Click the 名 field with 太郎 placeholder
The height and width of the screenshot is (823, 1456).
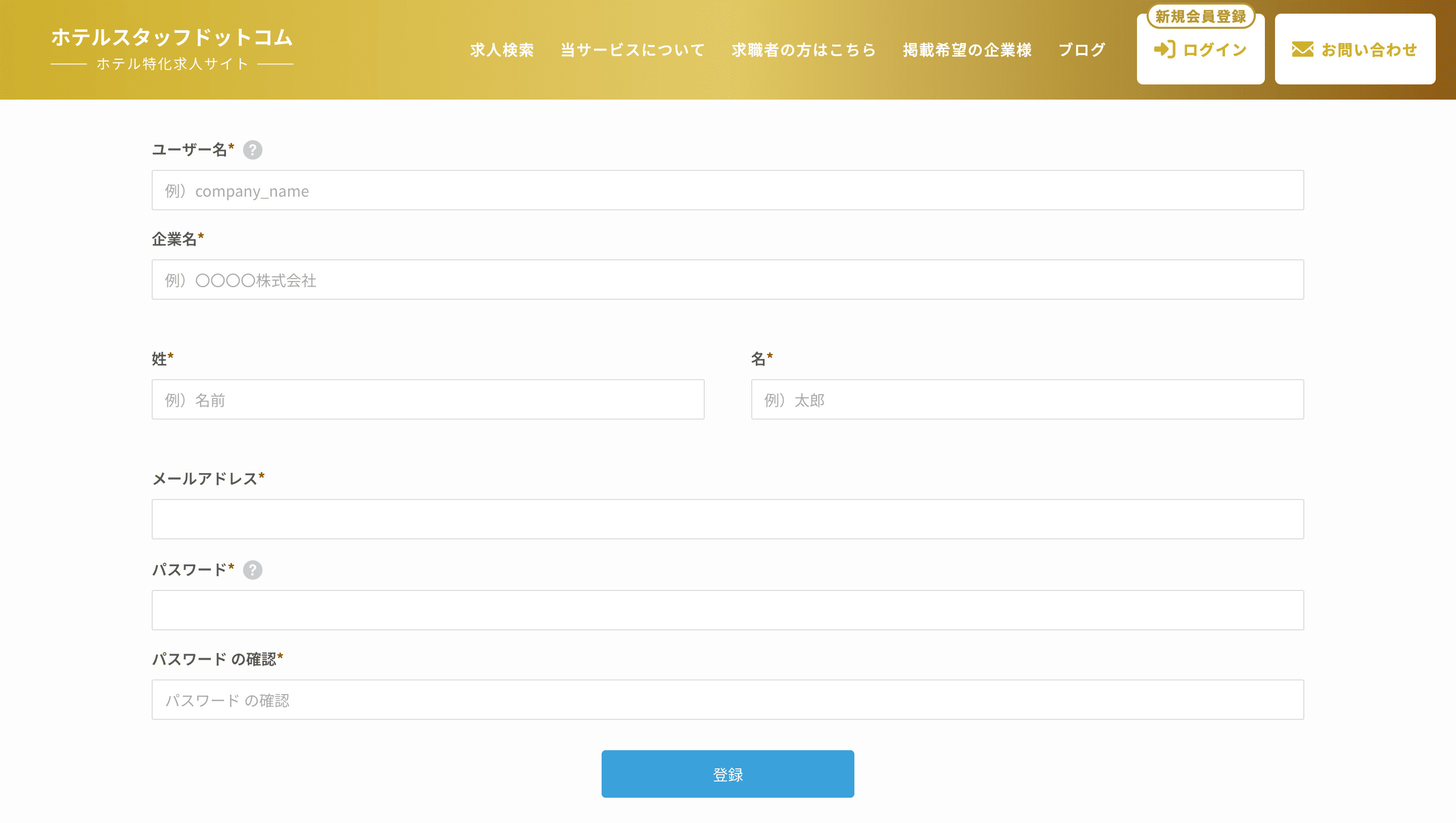click(x=1027, y=400)
